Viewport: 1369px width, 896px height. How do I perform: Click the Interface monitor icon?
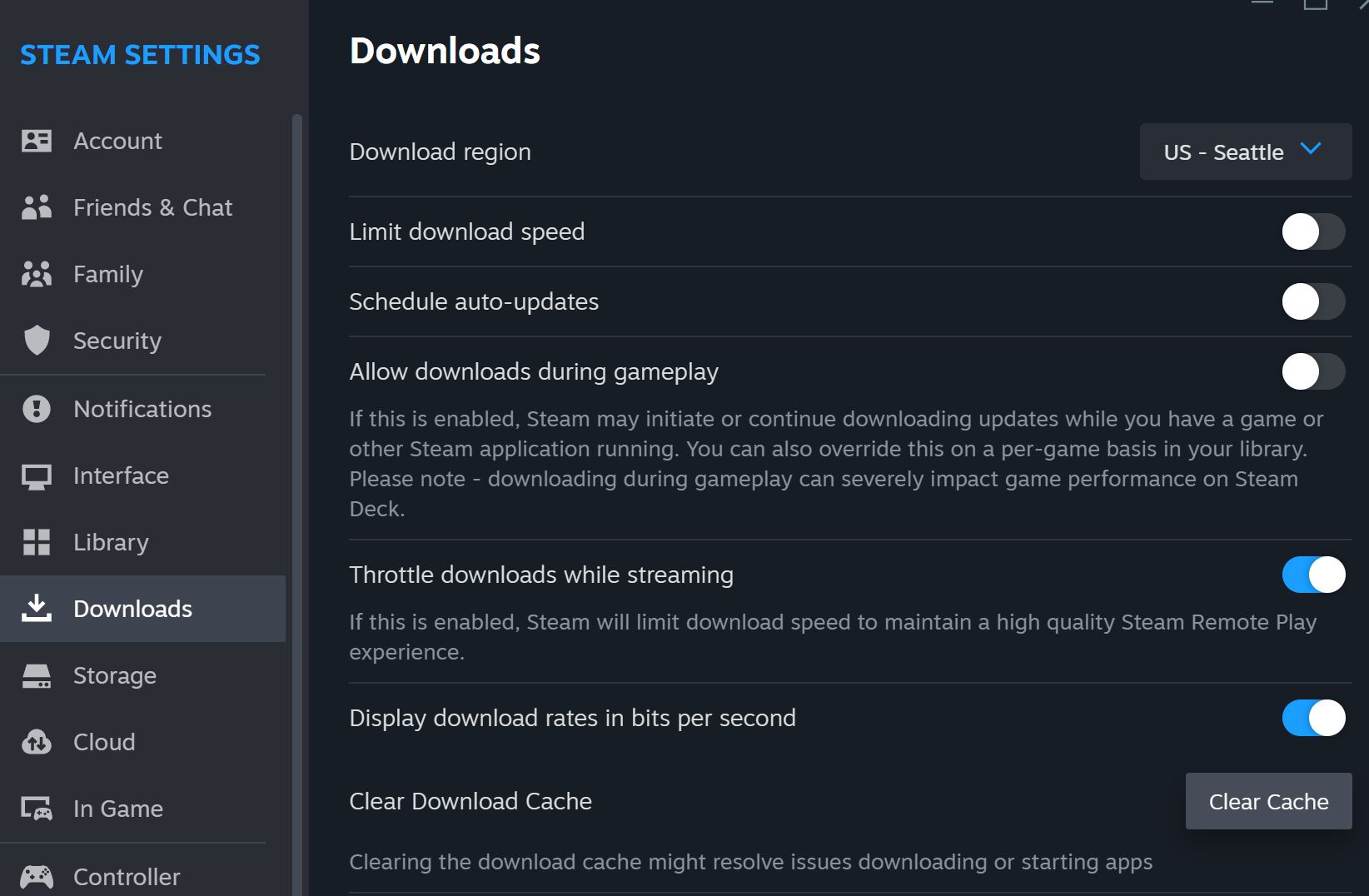[x=37, y=475]
